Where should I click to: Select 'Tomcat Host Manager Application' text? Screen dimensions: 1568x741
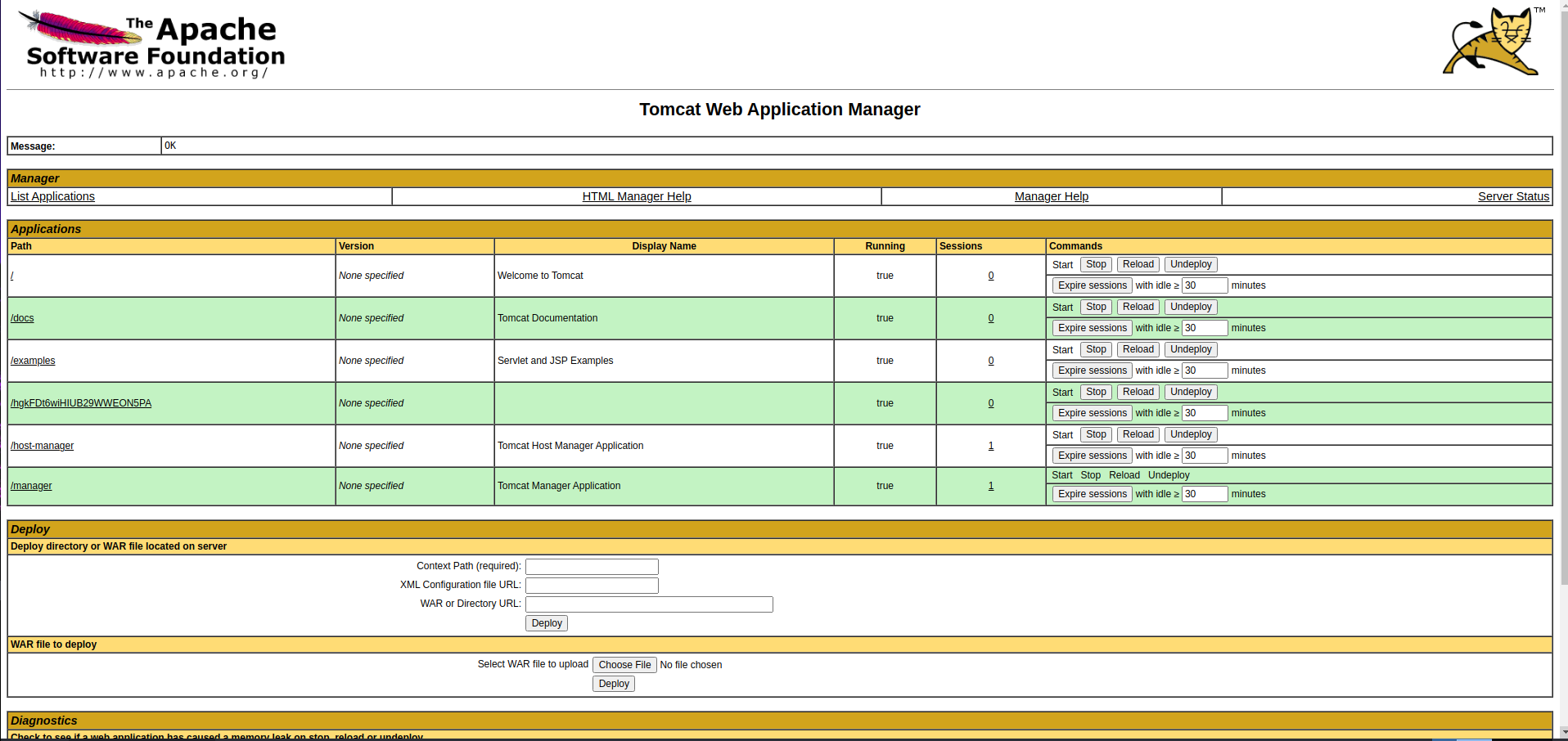coord(570,446)
